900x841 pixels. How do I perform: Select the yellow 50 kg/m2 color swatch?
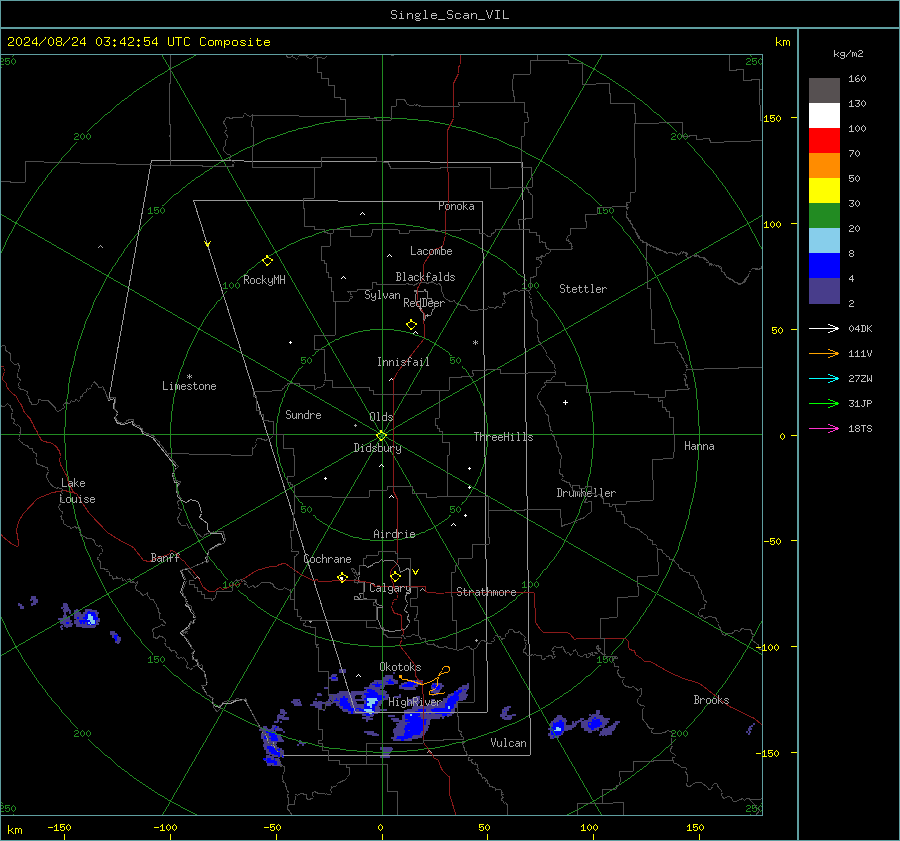[x=824, y=191]
